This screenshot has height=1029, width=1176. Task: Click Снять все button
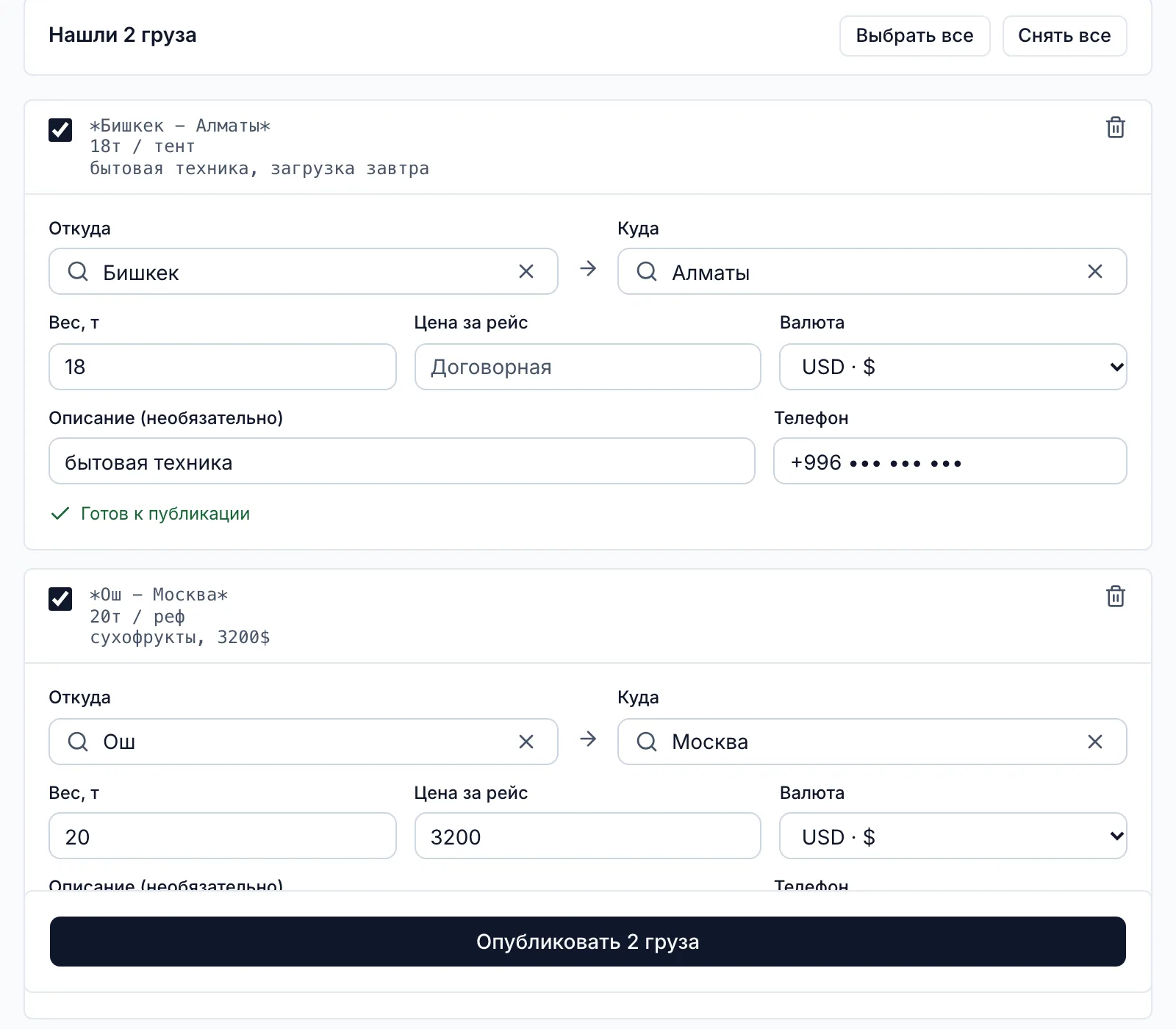(x=1064, y=36)
